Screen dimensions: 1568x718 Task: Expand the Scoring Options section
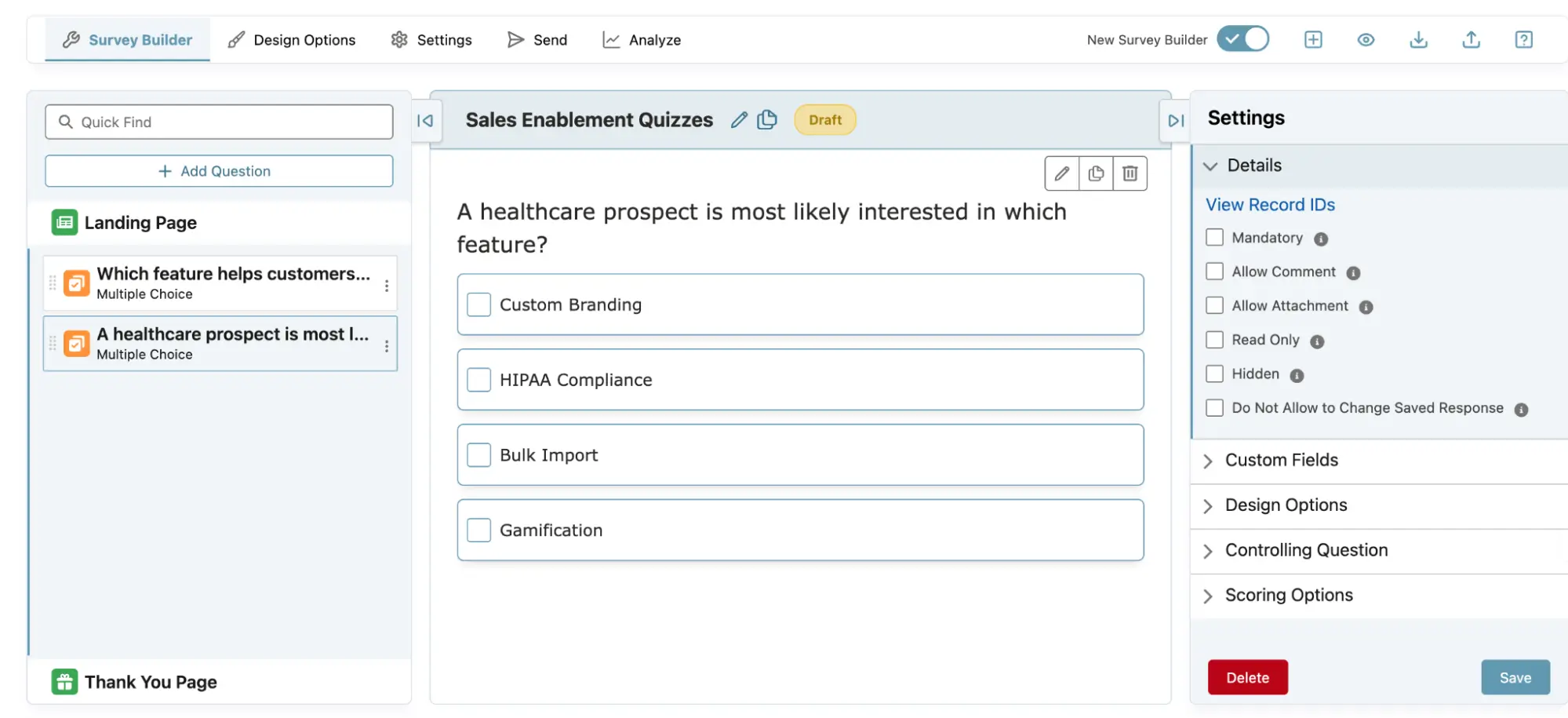1288,596
